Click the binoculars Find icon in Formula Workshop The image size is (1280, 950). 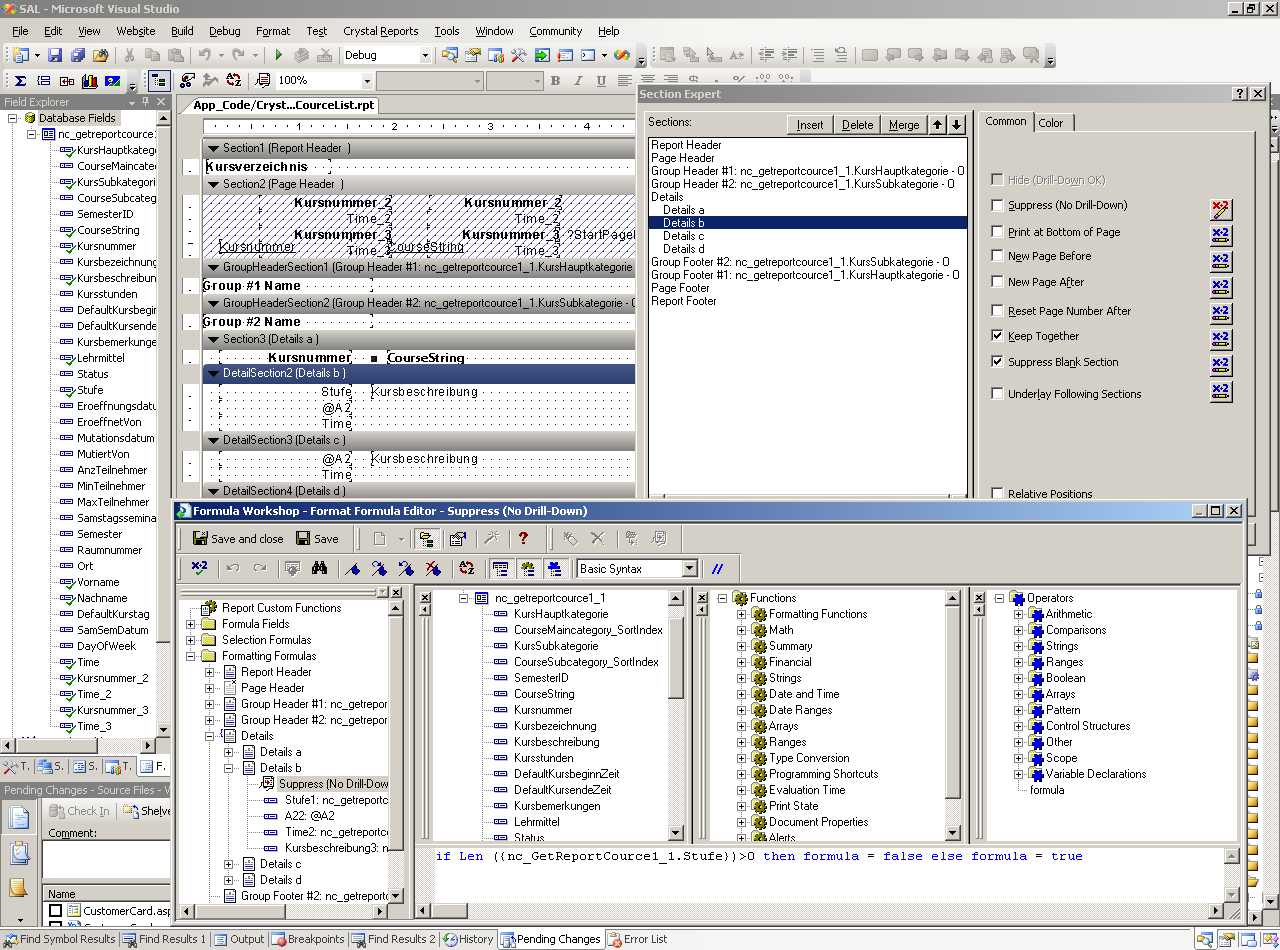pyautogui.click(x=320, y=568)
